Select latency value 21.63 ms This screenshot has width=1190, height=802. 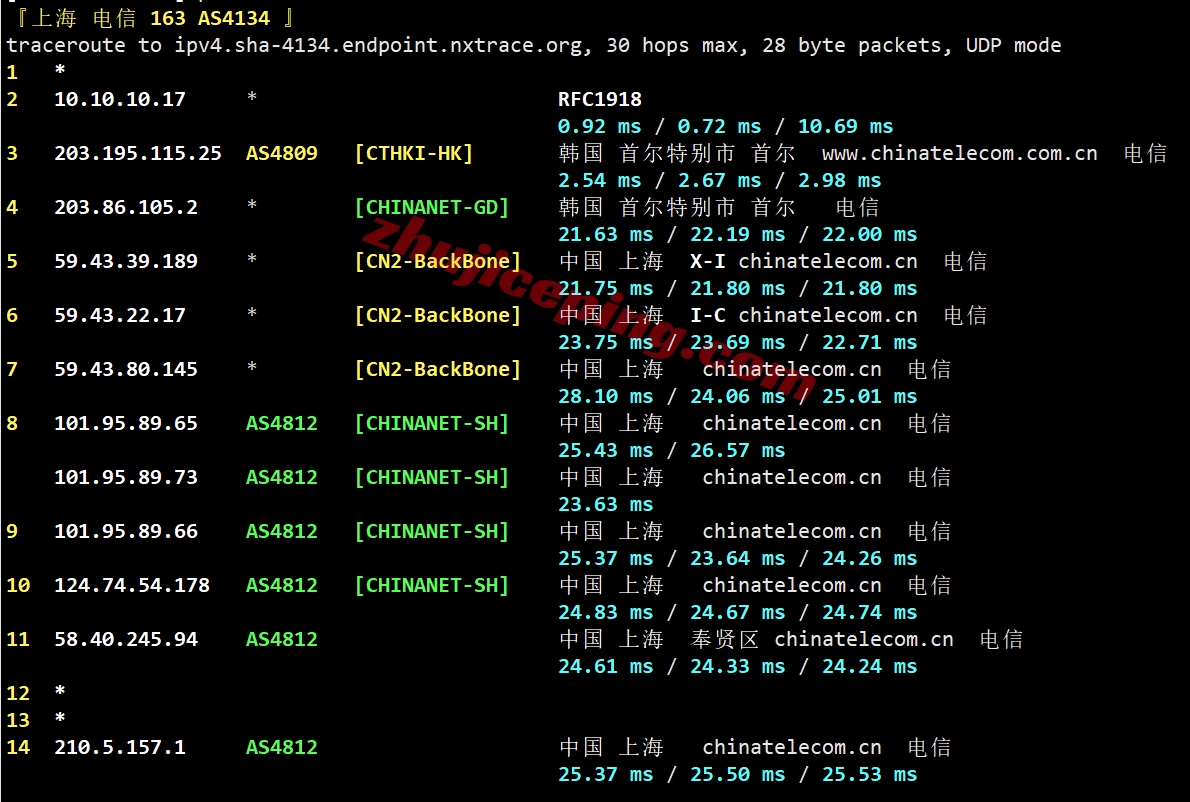[606, 234]
